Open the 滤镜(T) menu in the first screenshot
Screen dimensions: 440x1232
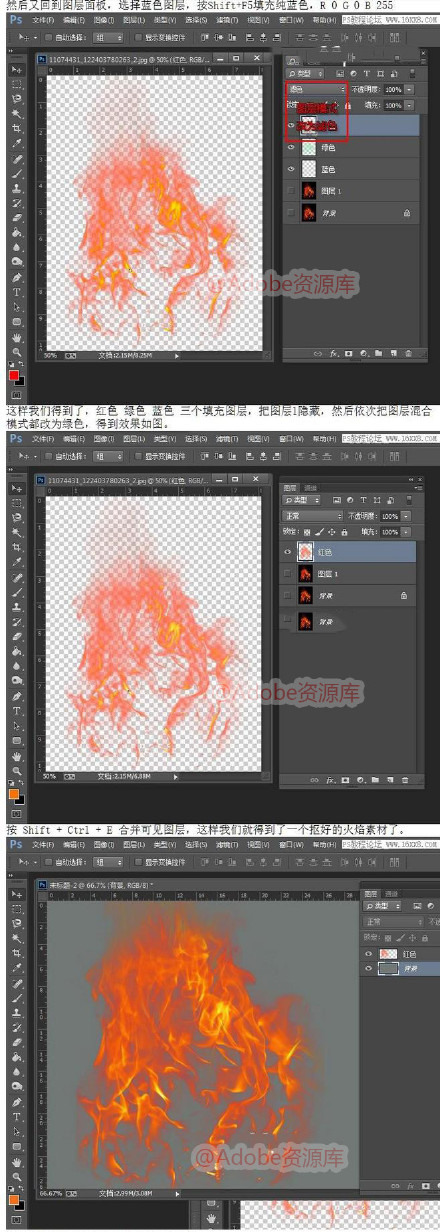tap(225, 19)
